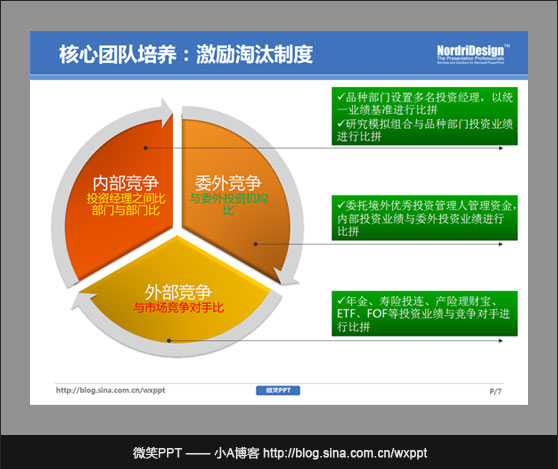This screenshot has height=469, width=558.
Task: Click green box about 年金、寿险投连
Action: [x=425, y=313]
